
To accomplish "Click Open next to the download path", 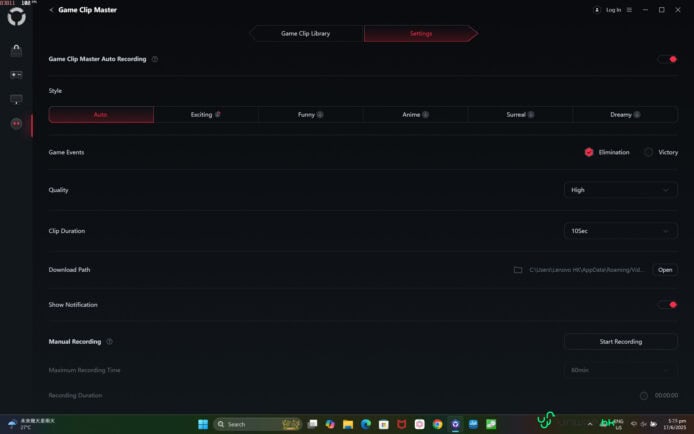I will 665,270.
